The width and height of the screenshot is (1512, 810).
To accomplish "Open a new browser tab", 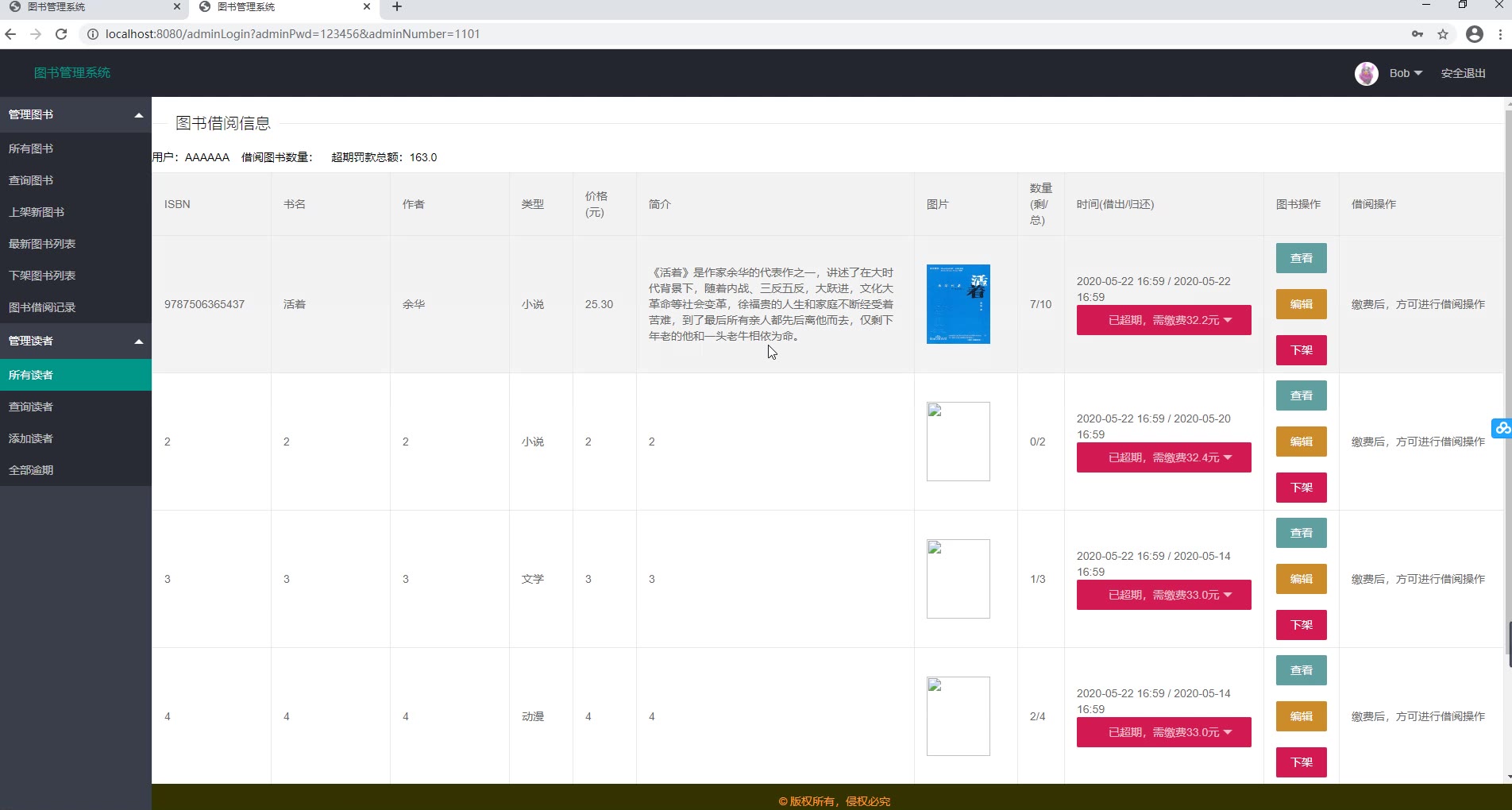I will tap(397, 7).
